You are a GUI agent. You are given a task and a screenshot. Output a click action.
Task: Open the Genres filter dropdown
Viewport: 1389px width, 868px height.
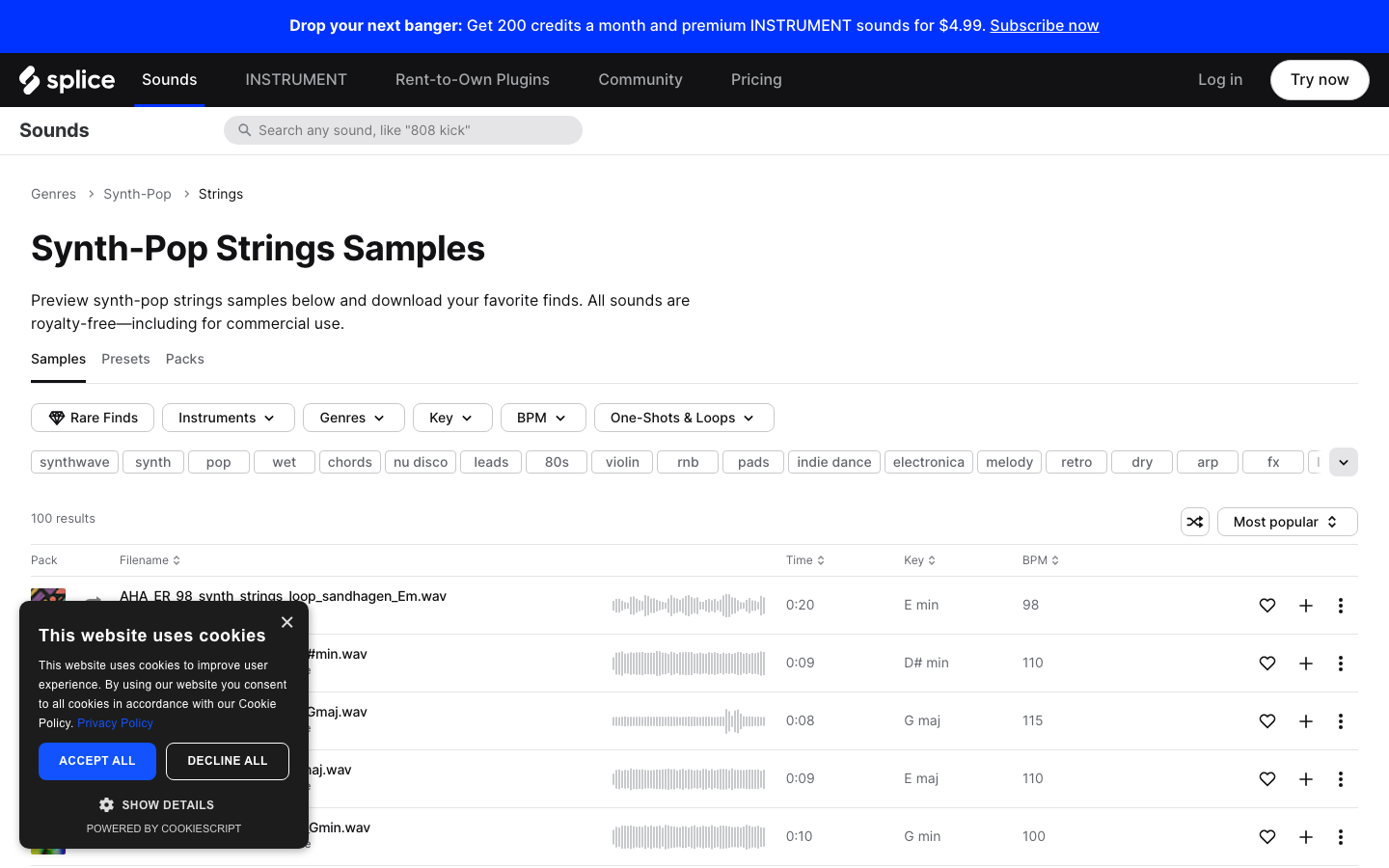click(x=354, y=418)
